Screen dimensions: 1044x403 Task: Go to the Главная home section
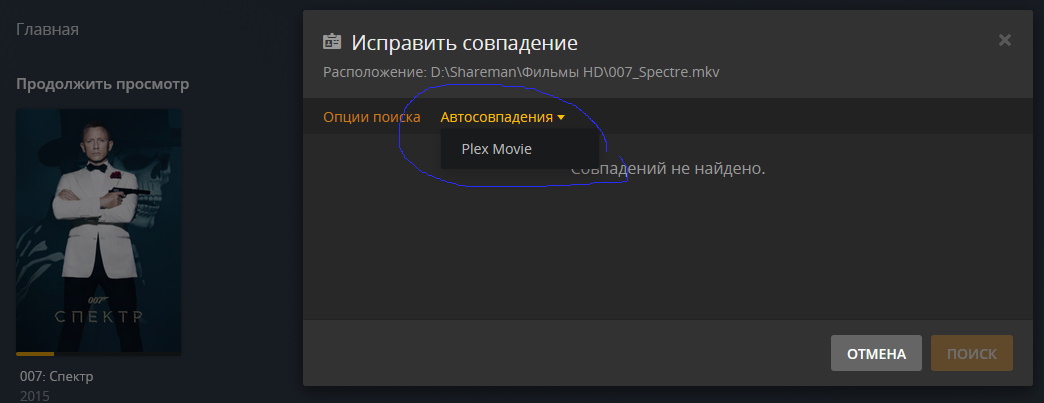[x=47, y=29]
